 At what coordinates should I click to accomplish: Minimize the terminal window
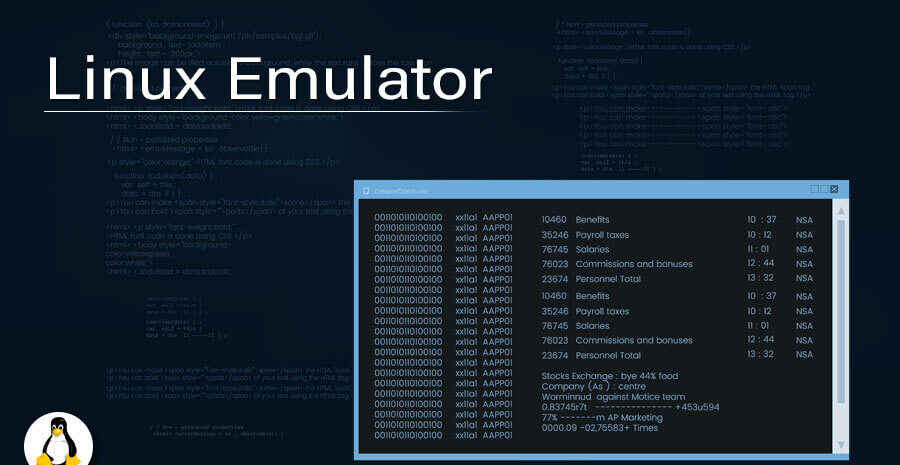pos(814,189)
